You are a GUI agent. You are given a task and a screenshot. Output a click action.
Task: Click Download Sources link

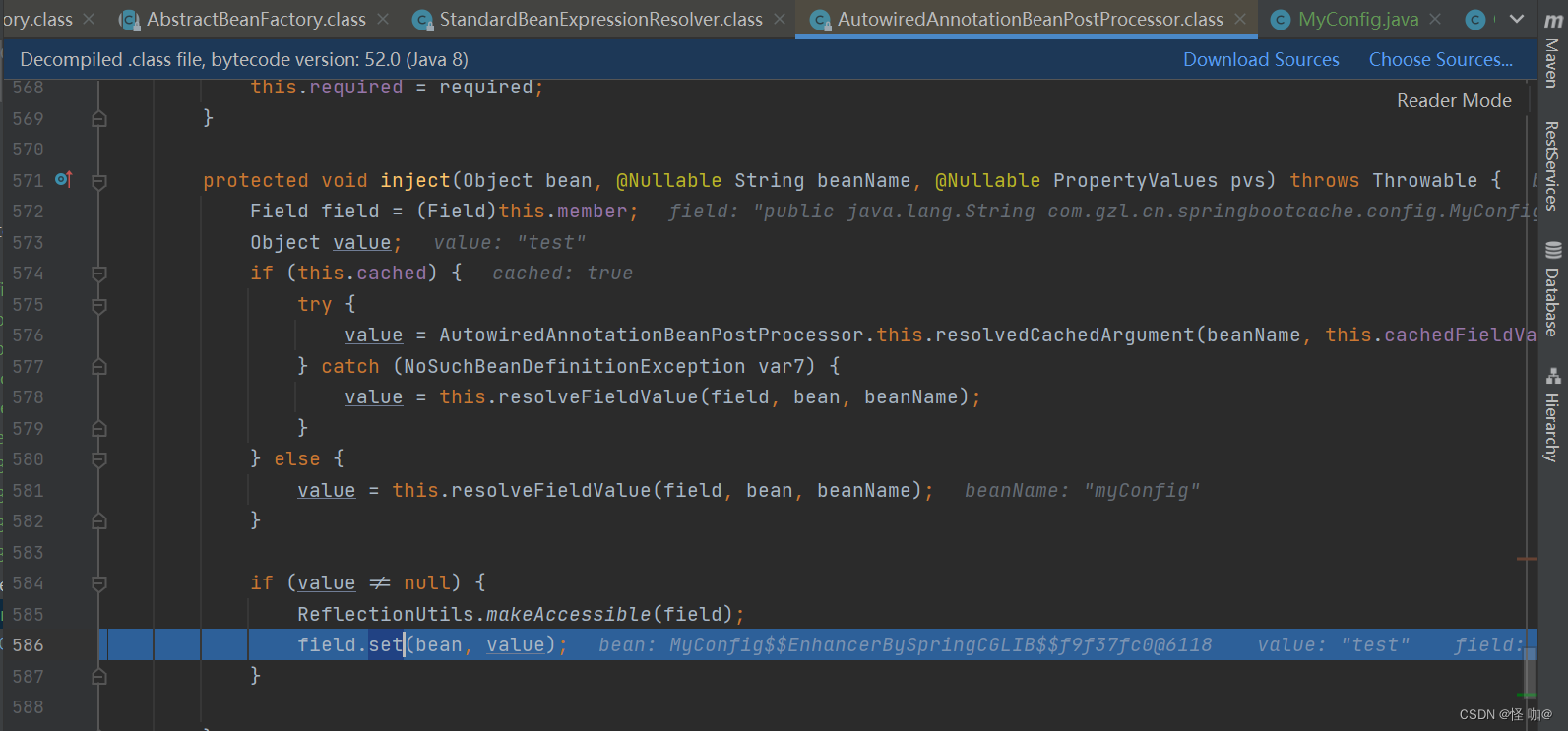pyautogui.click(x=1261, y=59)
